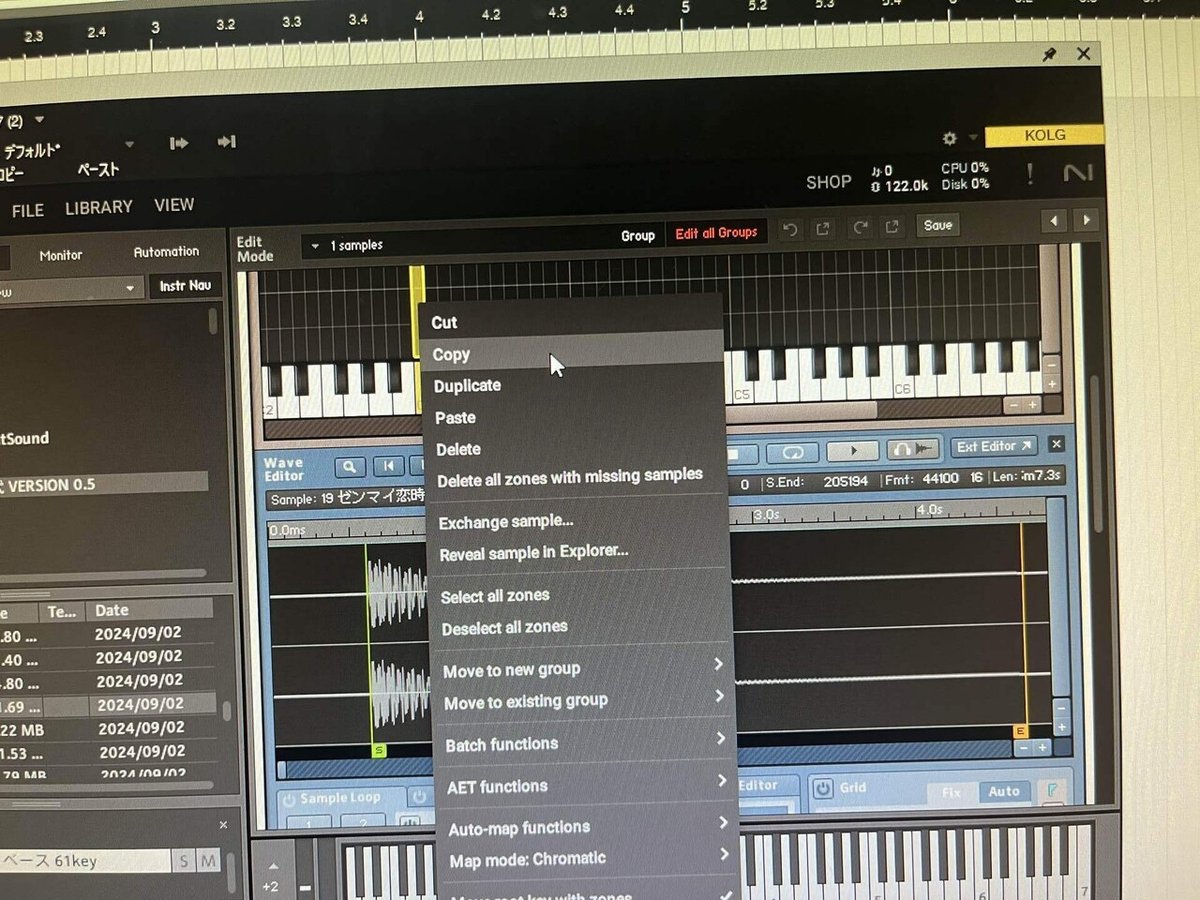The height and width of the screenshot is (900, 1200).
Task: Switch to the Monitor tab
Action: tap(61, 255)
